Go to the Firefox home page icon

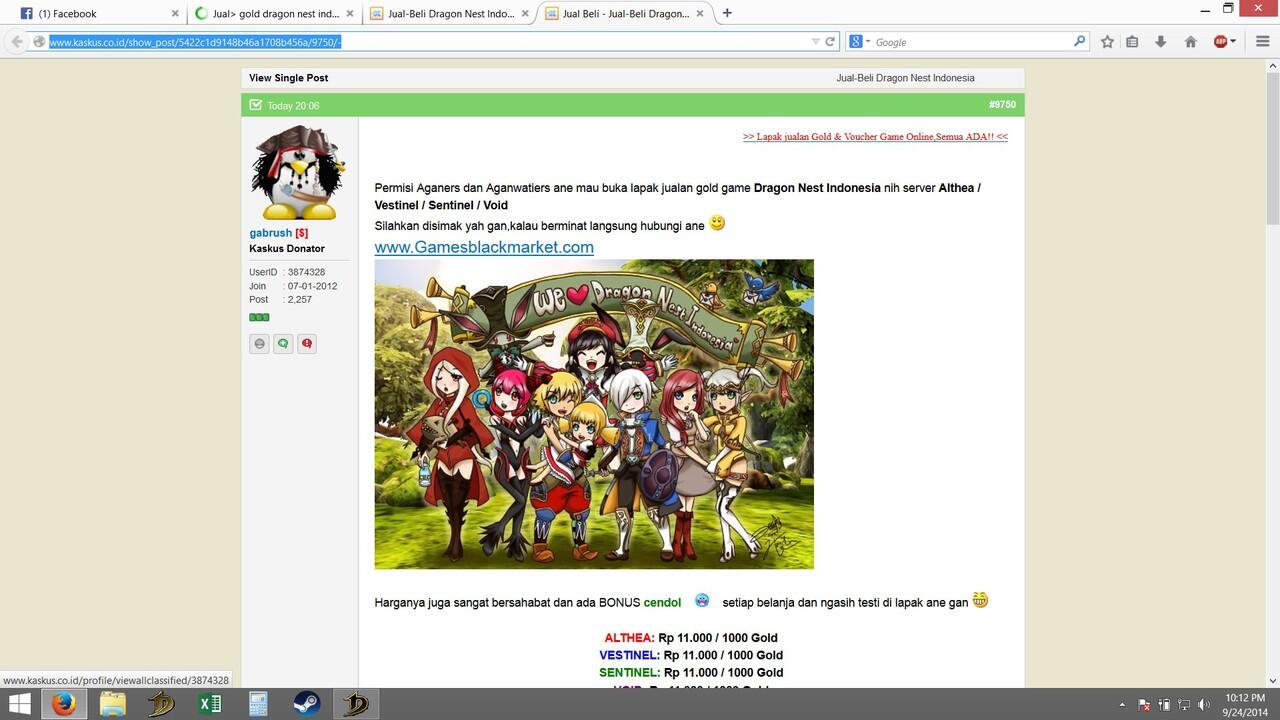(x=1190, y=42)
